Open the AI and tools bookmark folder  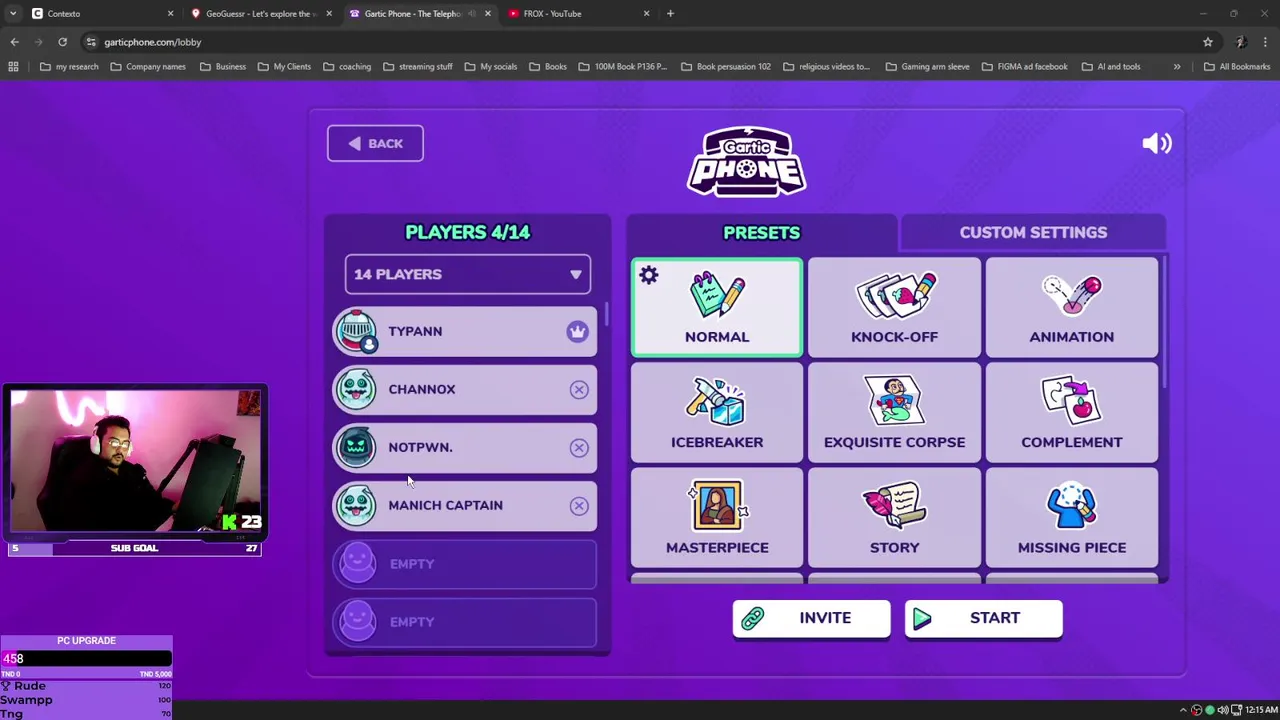(x=1111, y=67)
